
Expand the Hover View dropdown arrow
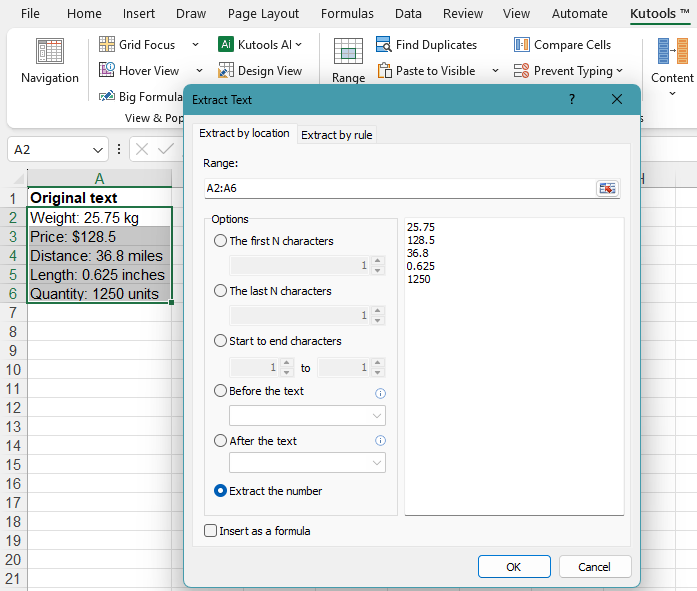(200, 70)
